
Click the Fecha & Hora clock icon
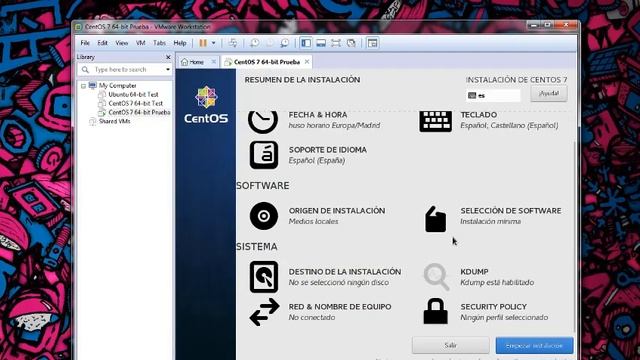[x=263, y=121]
